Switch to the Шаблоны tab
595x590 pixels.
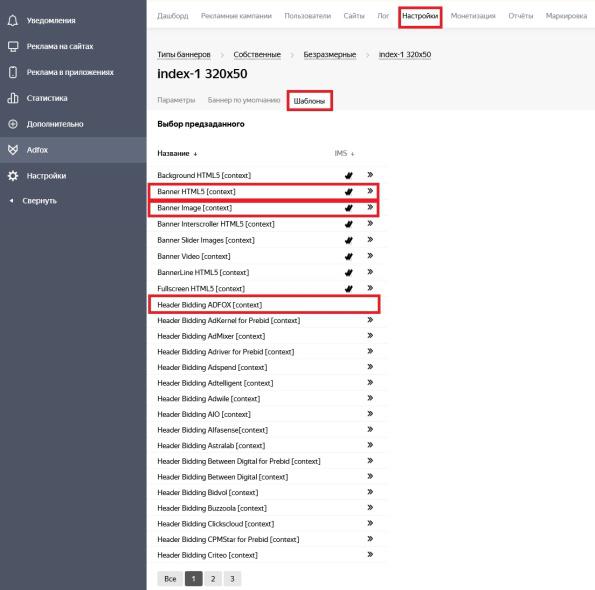pyautogui.click(x=309, y=101)
